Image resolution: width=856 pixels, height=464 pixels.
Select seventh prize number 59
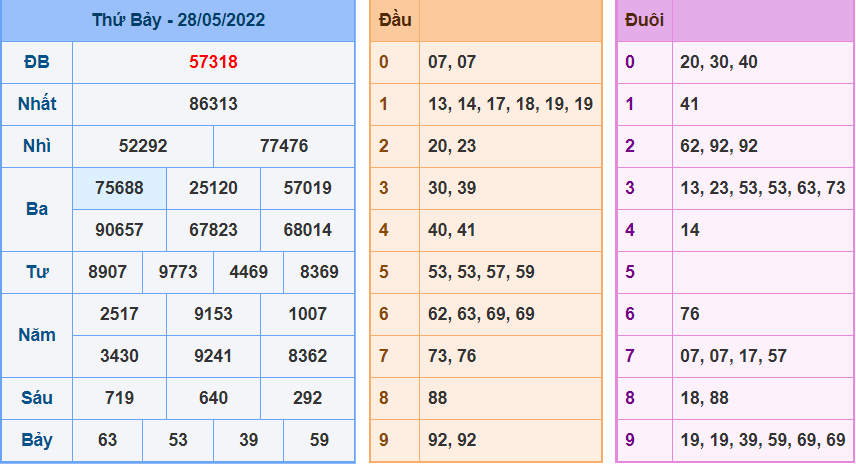(319, 440)
